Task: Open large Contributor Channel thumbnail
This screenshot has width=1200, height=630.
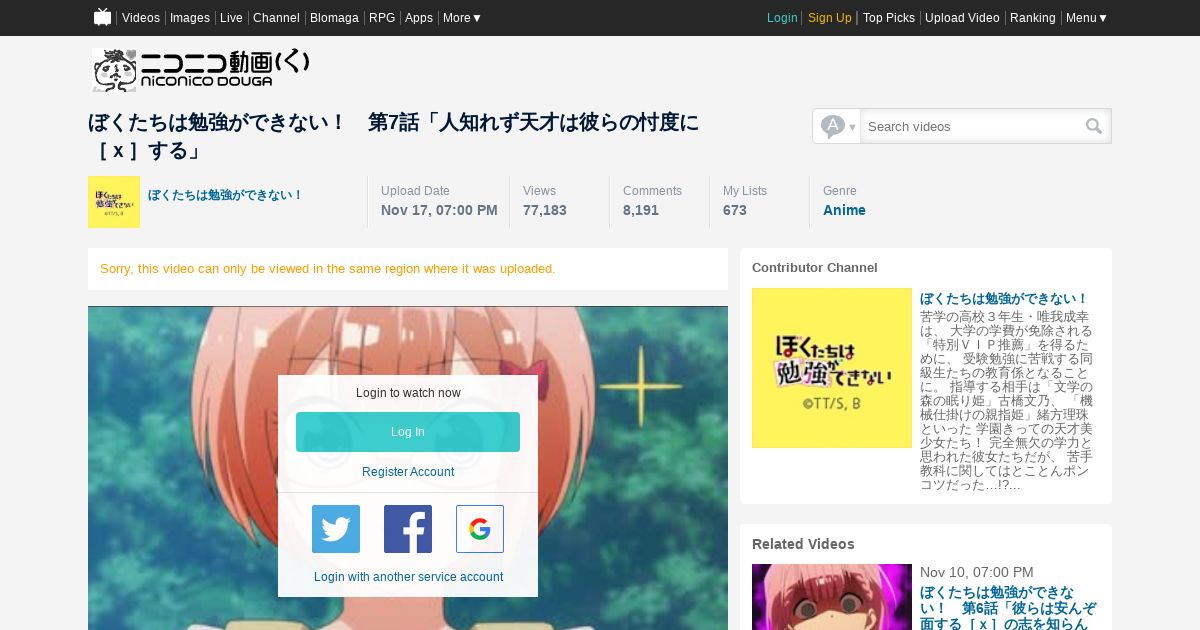Action: (832, 368)
